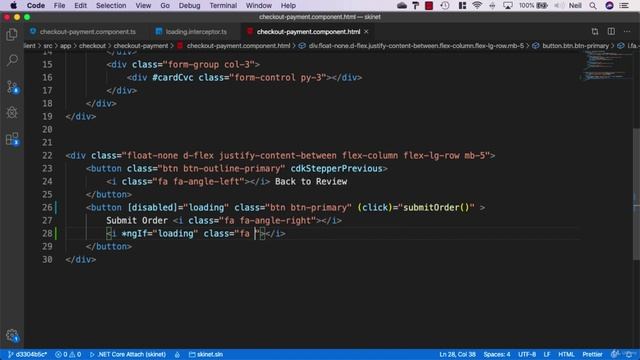The height and width of the screenshot is (360, 640).
Task: Click 'fa-angle-left' class on line 24
Action: tap(206, 182)
